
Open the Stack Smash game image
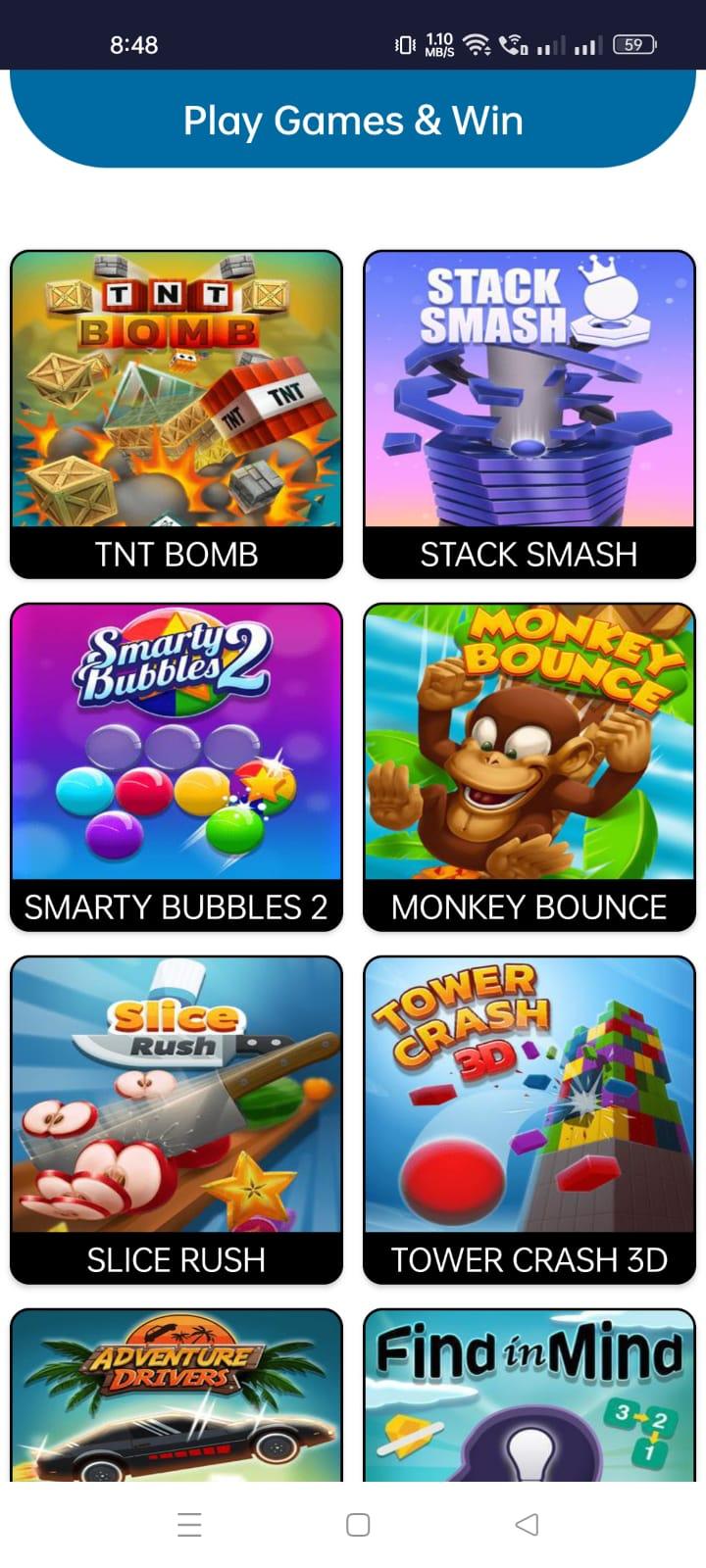(x=529, y=389)
